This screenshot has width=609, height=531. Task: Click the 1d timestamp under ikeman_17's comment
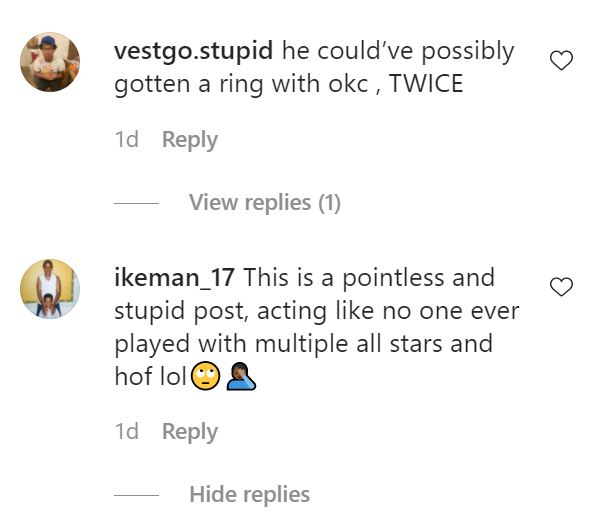pyautogui.click(x=127, y=432)
